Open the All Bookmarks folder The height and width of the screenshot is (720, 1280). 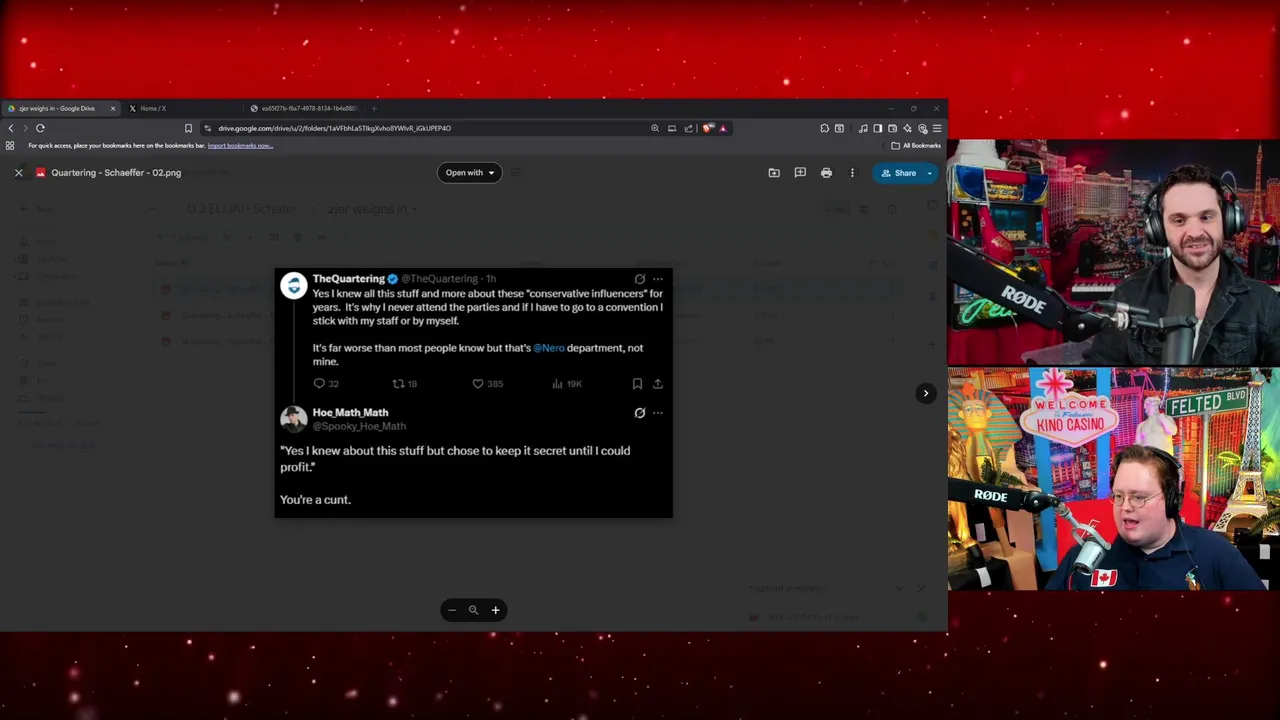coord(916,146)
